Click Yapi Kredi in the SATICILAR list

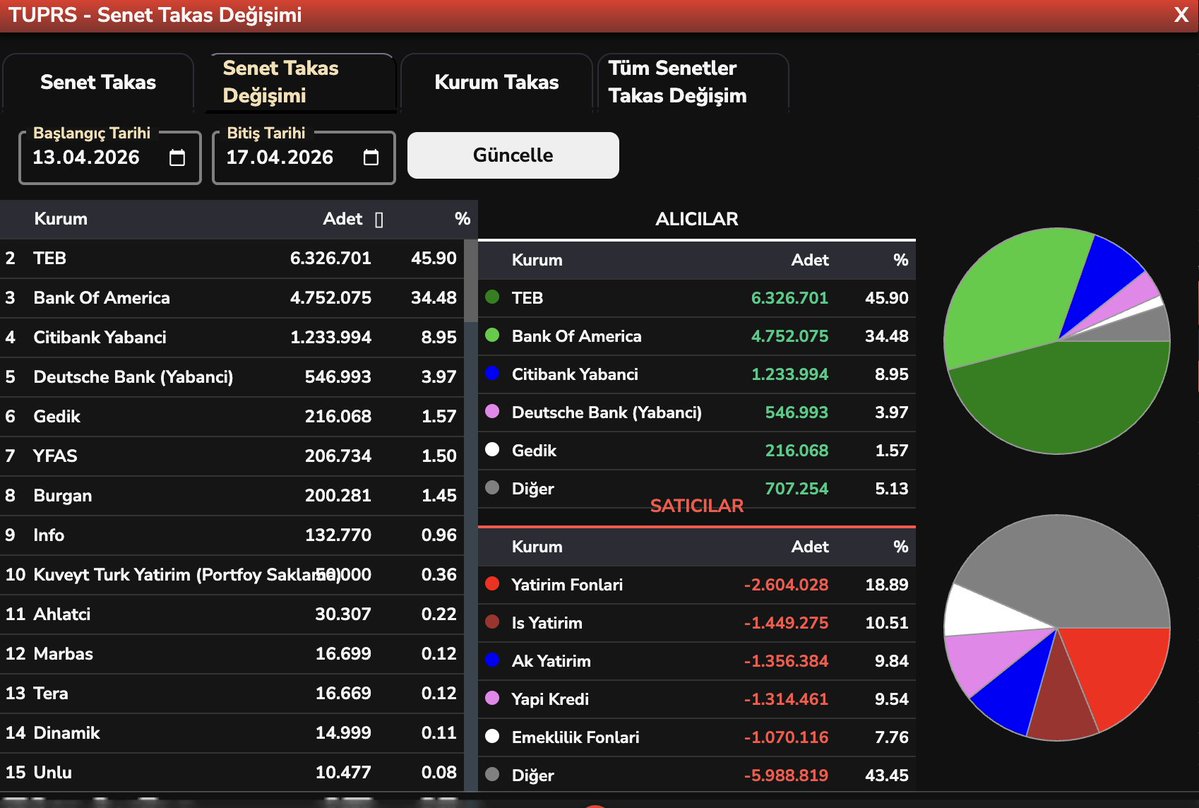pyautogui.click(x=550, y=699)
